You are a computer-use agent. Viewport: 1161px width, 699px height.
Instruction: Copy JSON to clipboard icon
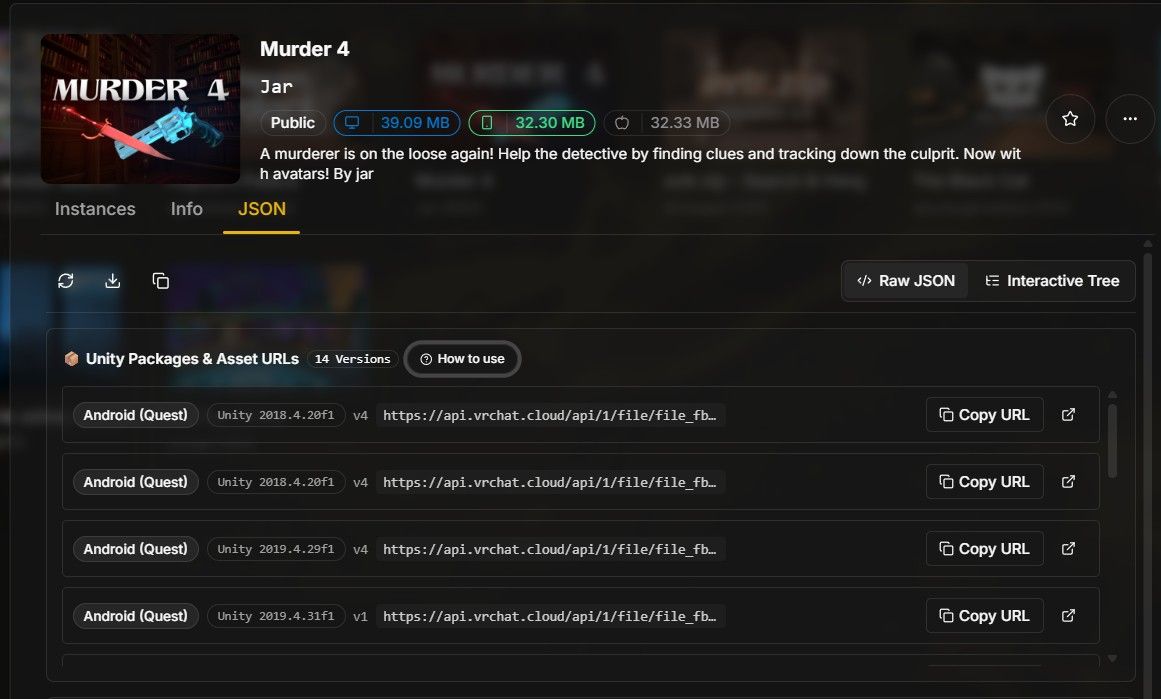pyautogui.click(x=161, y=281)
